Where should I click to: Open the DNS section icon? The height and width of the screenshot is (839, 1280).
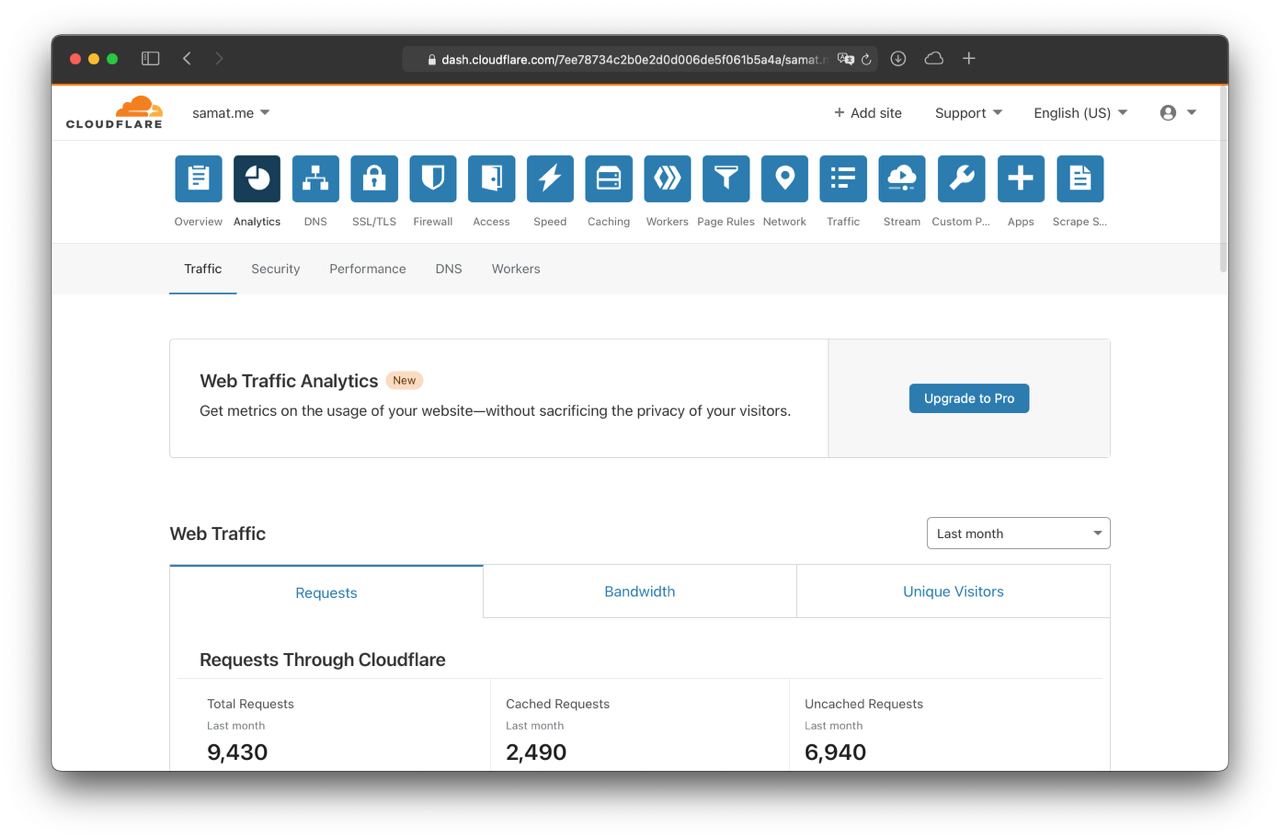pyautogui.click(x=315, y=179)
